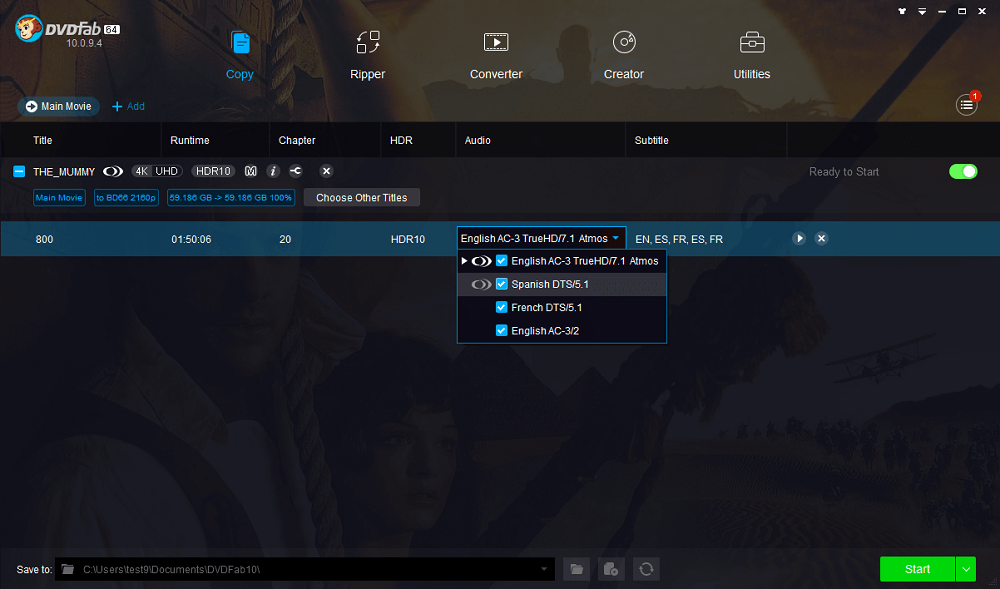Click the DVDFab monkey logo
Viewport: 1000px width, 589px height.
(x=29, y=28)
